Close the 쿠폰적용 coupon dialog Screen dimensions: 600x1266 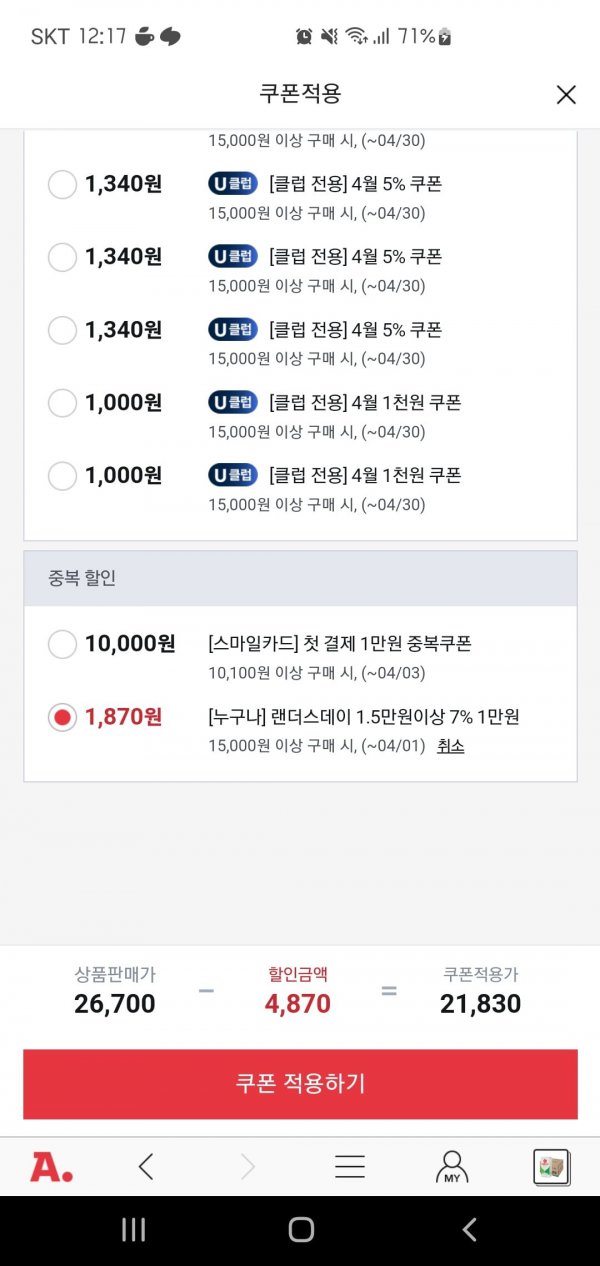click(x=566, y=95)
